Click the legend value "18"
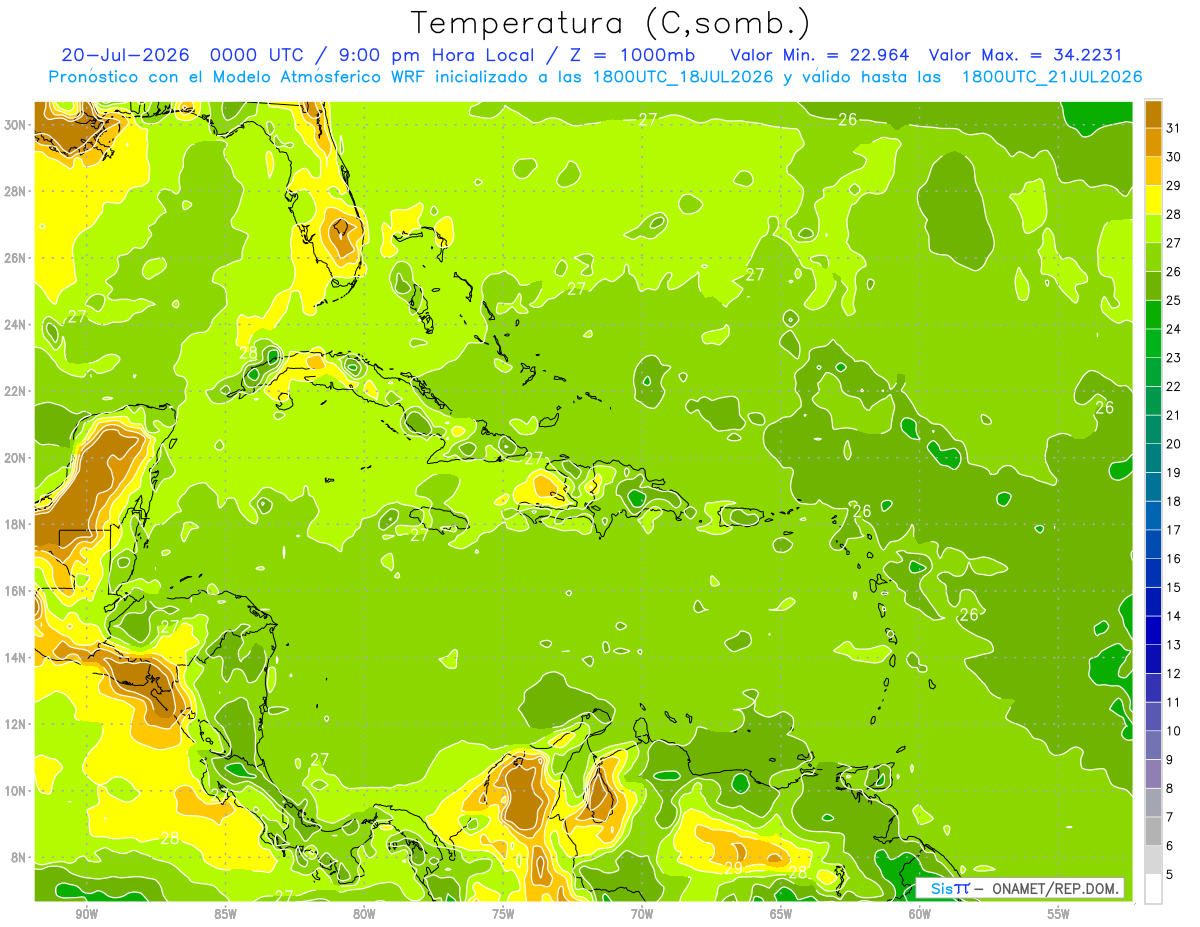 (1173, 501)
